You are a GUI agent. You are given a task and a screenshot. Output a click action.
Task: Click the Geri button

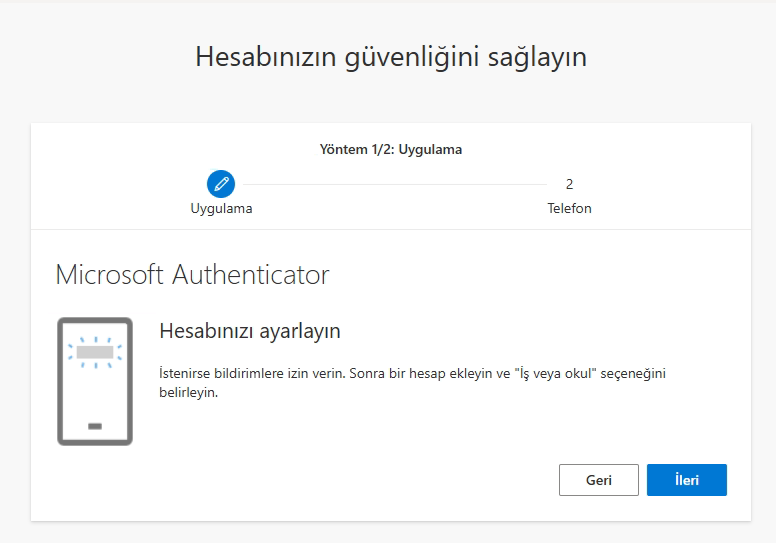[599, 480]
